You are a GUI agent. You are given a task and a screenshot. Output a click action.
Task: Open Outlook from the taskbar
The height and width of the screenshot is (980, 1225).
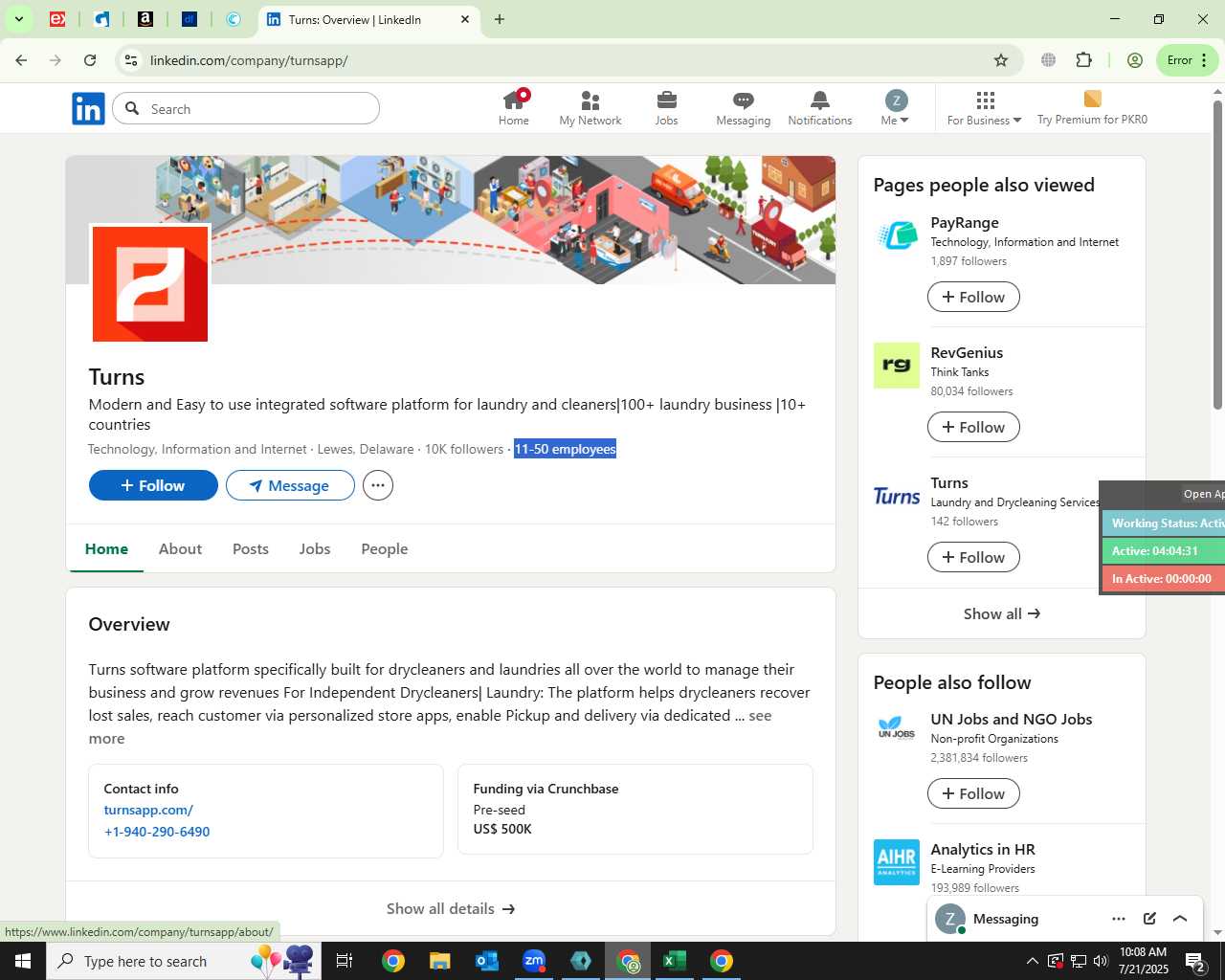pos(487,961)
